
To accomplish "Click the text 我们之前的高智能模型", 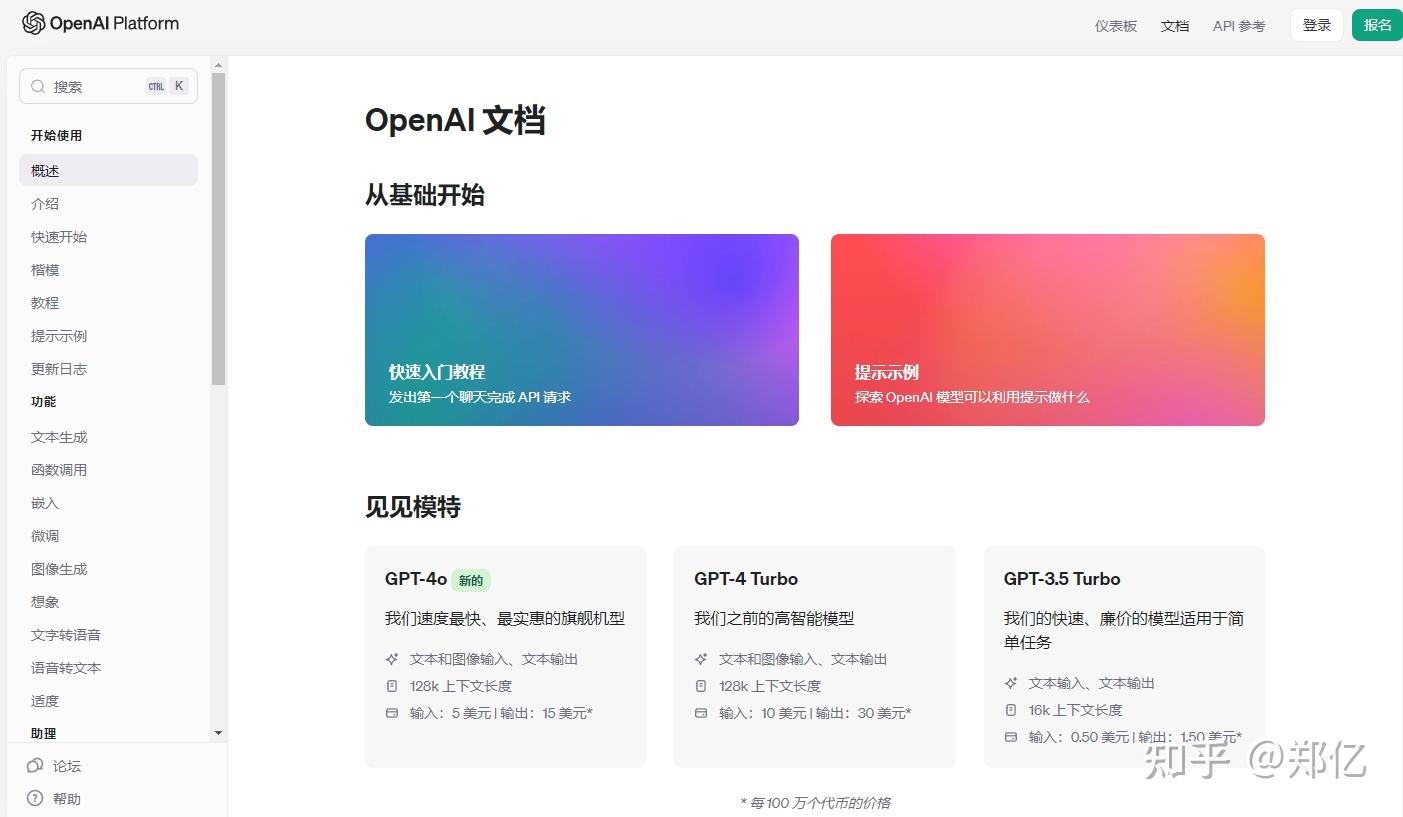I will tap(774, 619).
